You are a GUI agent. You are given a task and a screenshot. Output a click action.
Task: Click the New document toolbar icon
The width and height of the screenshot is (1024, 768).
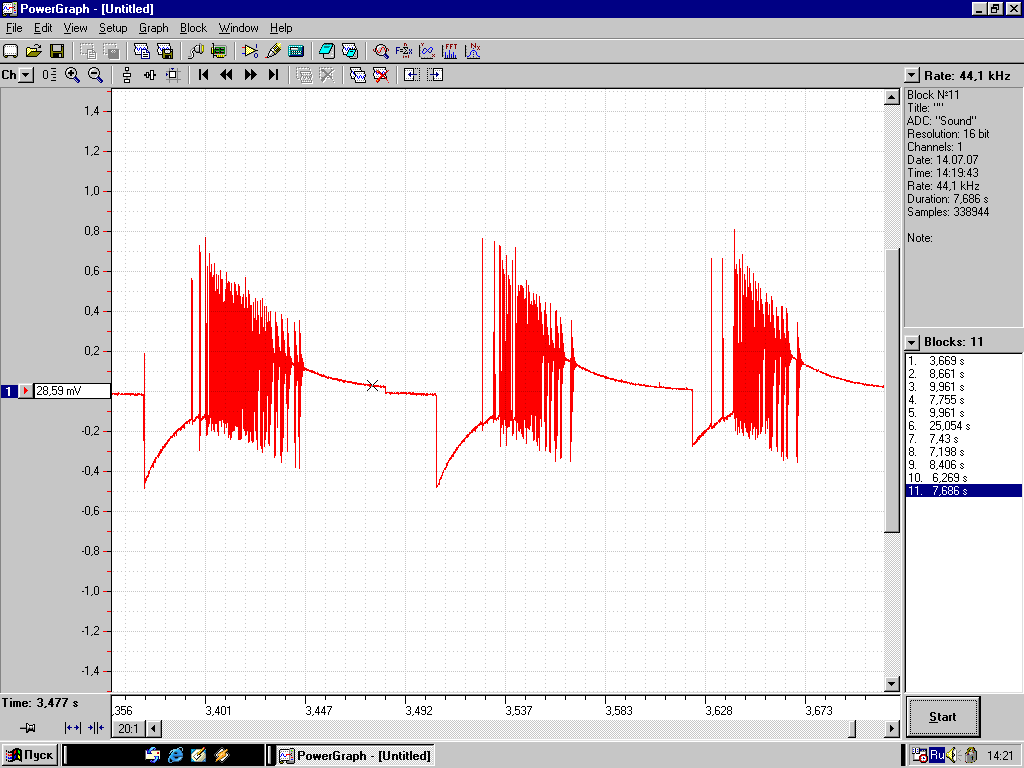coord(10,51)
